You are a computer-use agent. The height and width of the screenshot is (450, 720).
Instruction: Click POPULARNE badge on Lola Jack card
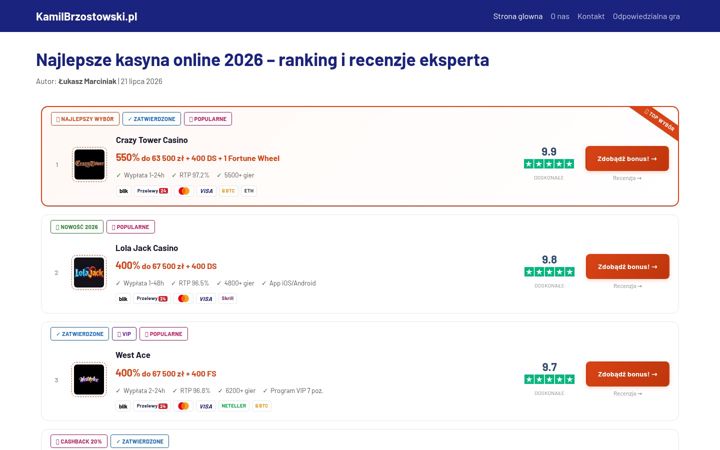click(x=130, y=227)
